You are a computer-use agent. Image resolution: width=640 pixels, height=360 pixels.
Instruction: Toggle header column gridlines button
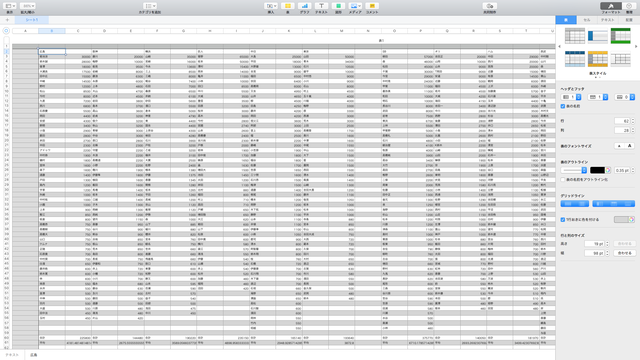click(600, 204)
